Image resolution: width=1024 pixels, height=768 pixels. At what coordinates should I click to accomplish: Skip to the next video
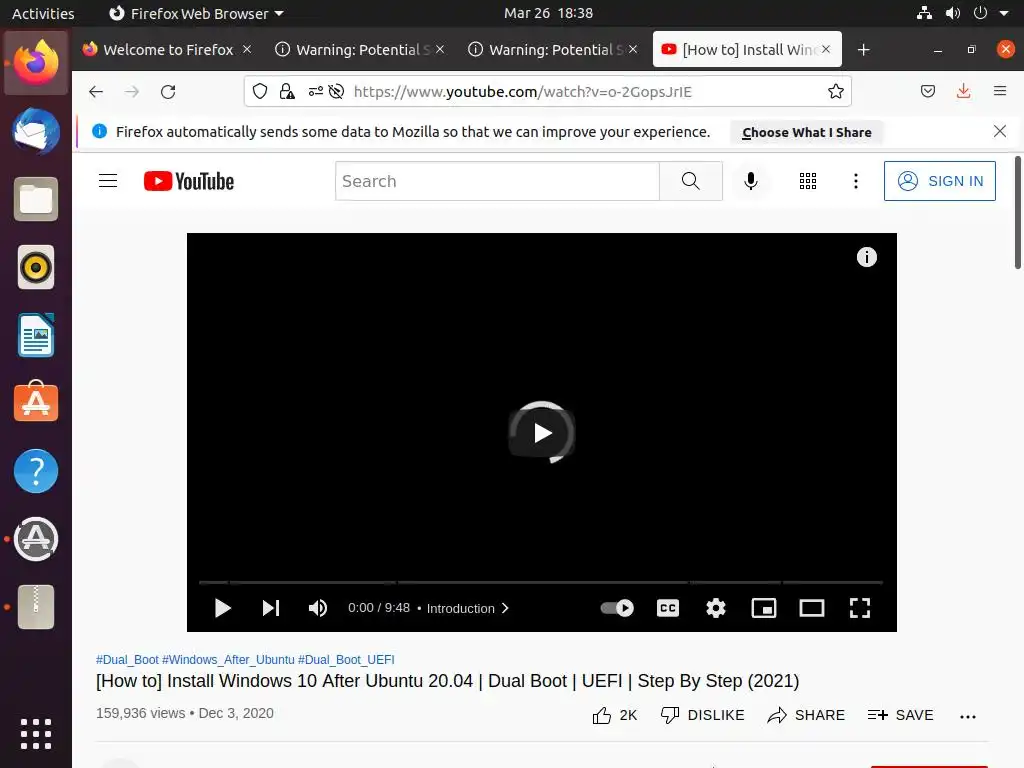[x=270, y=608]
